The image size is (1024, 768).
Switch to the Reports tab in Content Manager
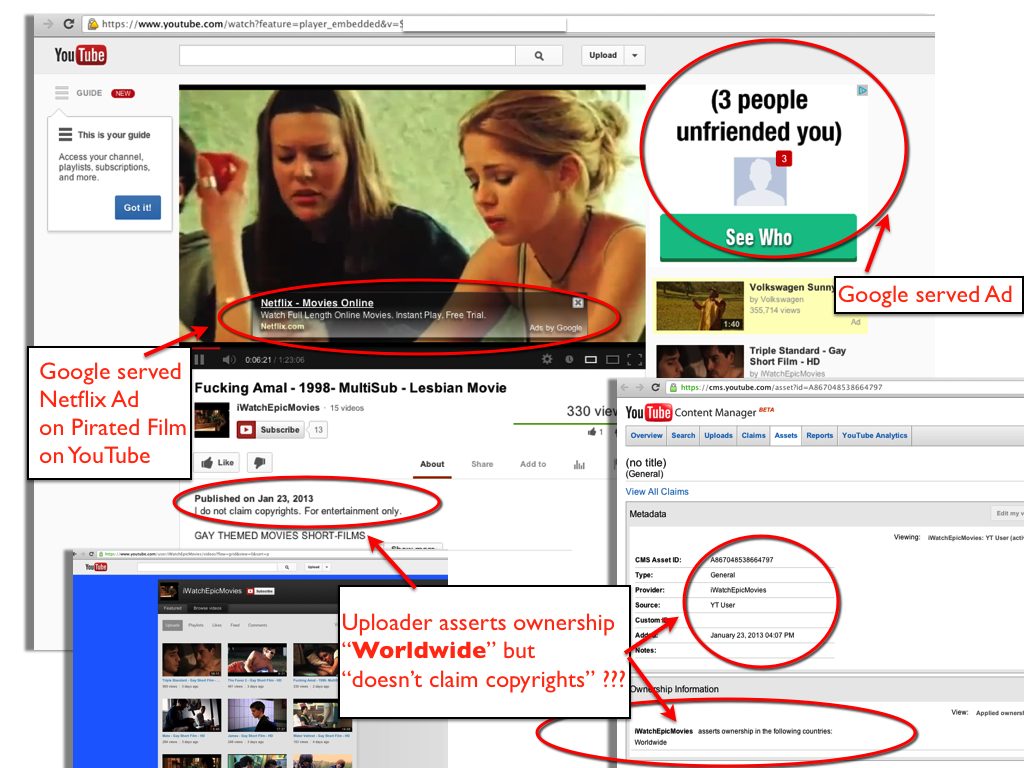click(x=820, y=436)
